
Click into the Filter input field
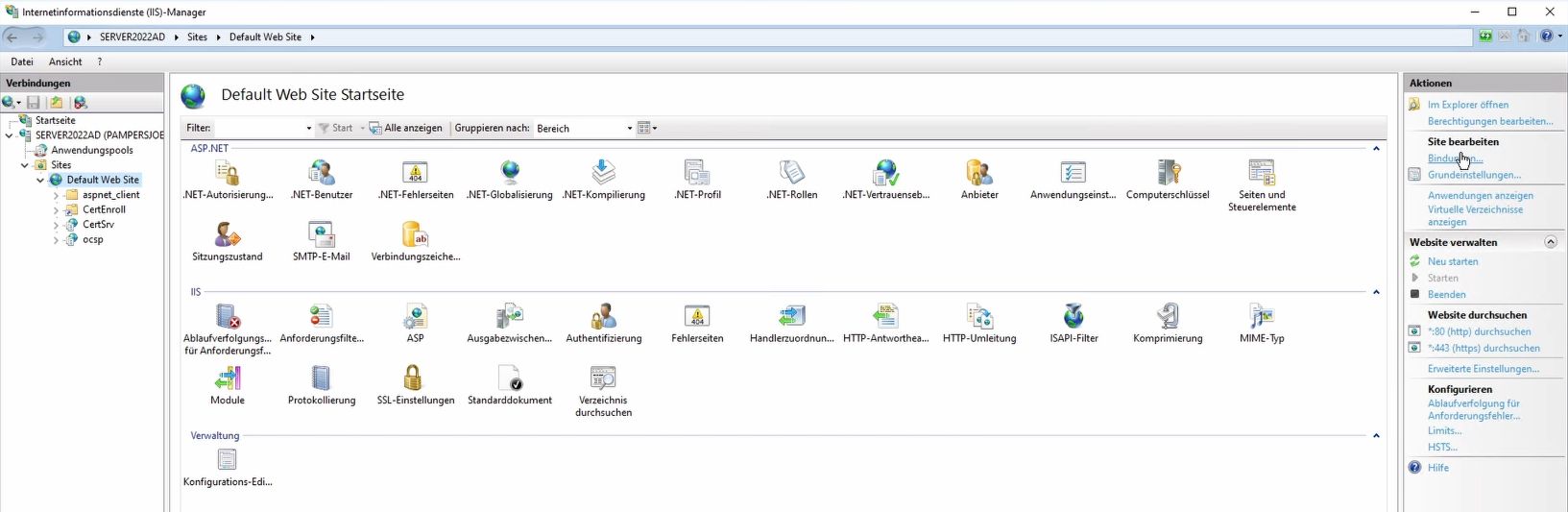pyautogui.click(x=259, y=128)
